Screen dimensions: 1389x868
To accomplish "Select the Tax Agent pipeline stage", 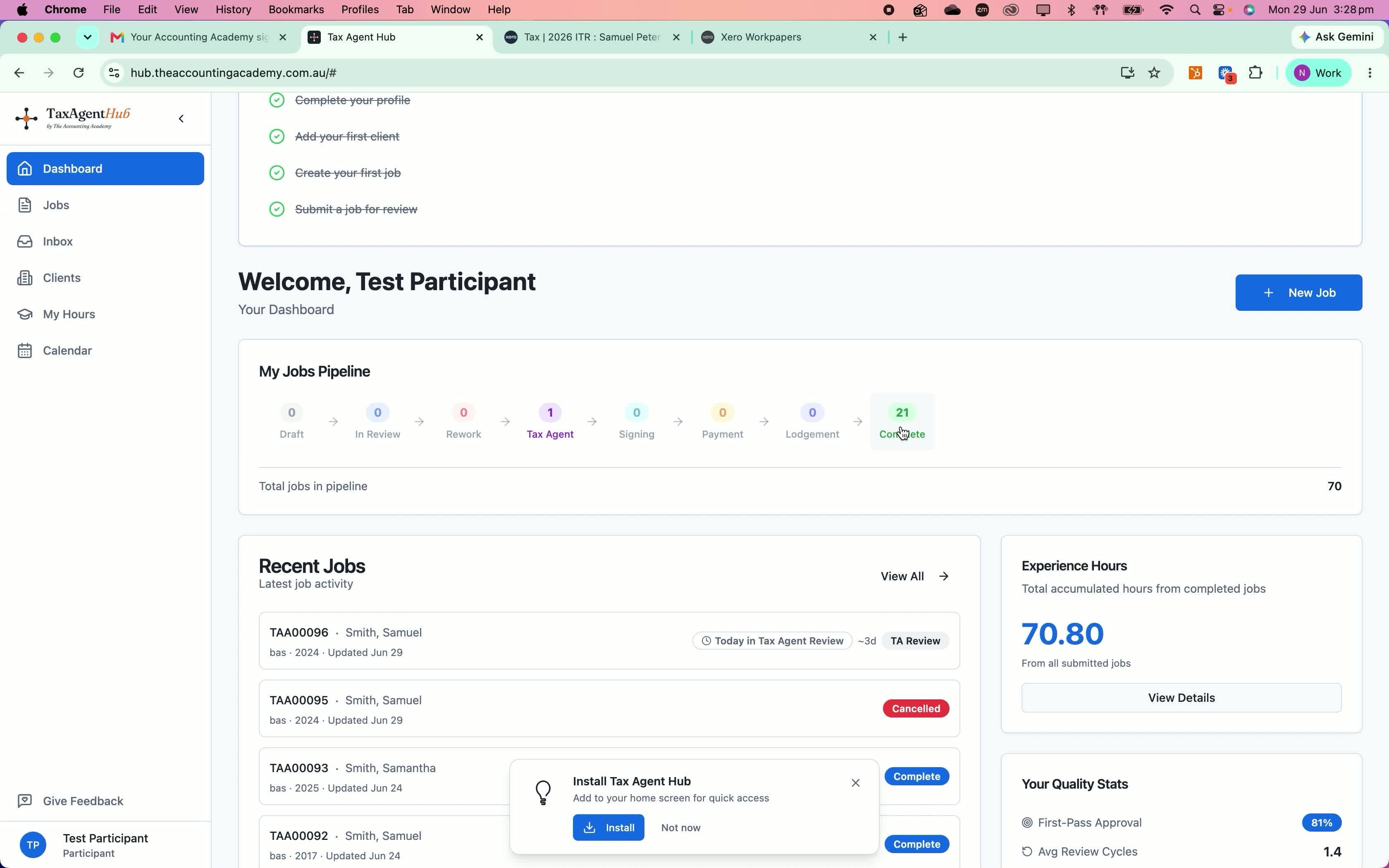I will (550, 421).
